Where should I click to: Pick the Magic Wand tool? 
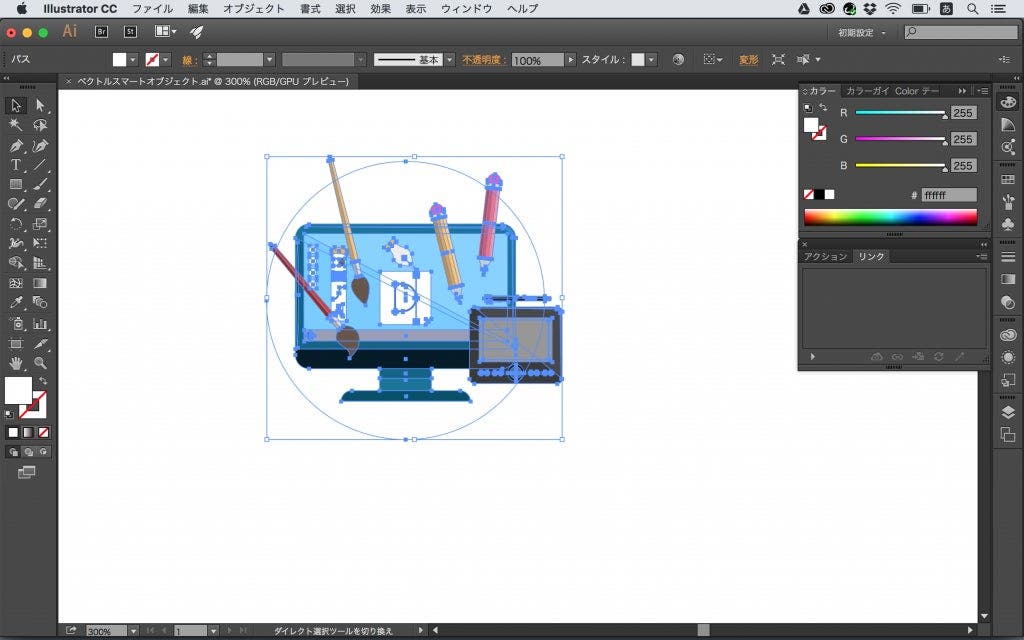click(x=16, y=125)
